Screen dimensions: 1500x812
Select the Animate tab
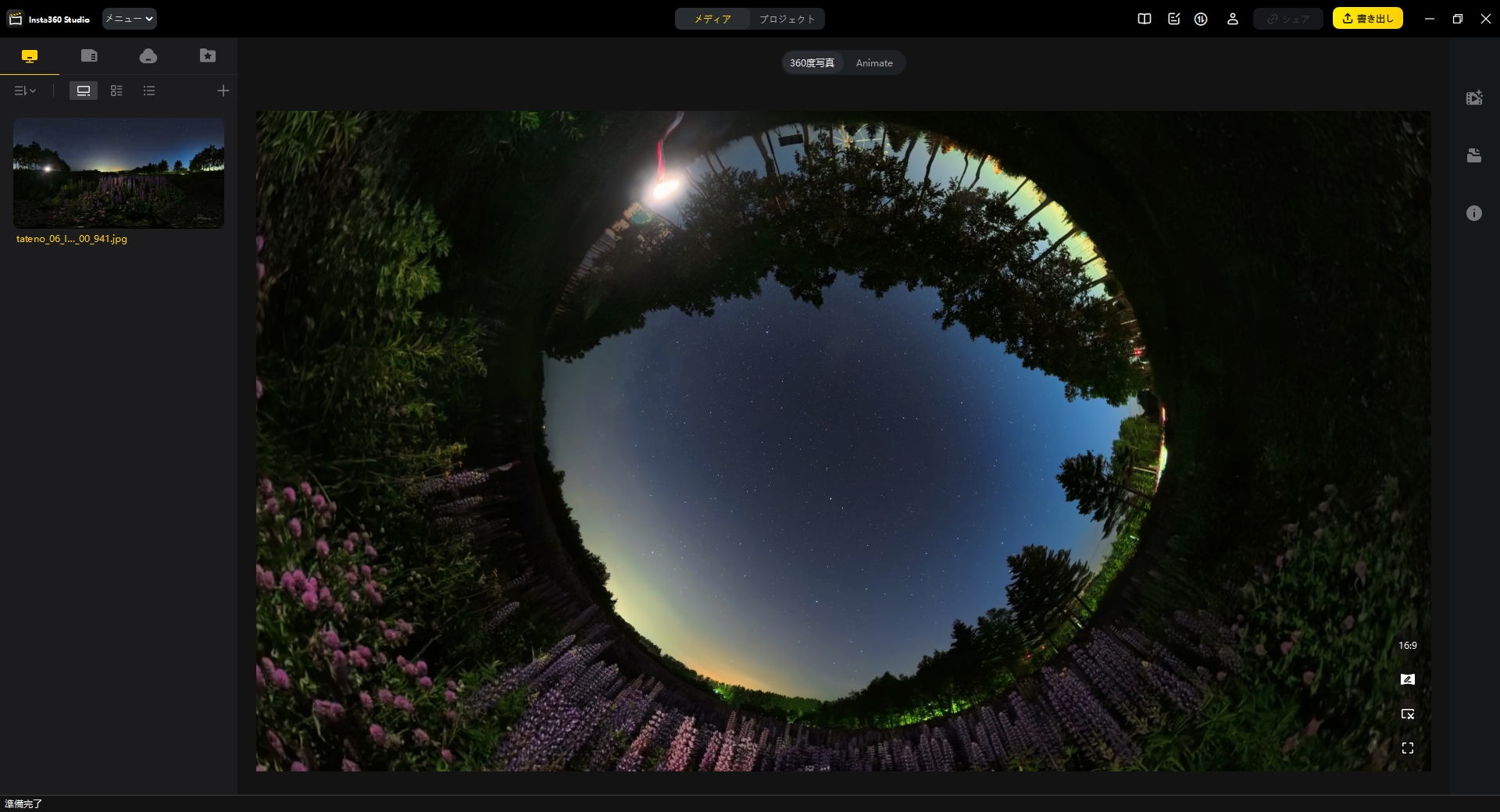click(874, 62)
